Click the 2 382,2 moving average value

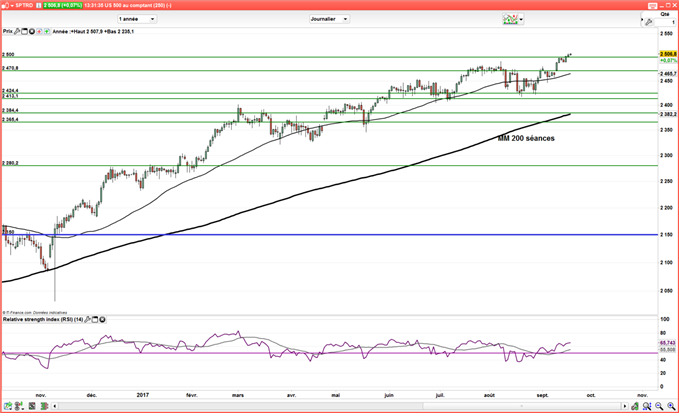(x=668, y=114)
